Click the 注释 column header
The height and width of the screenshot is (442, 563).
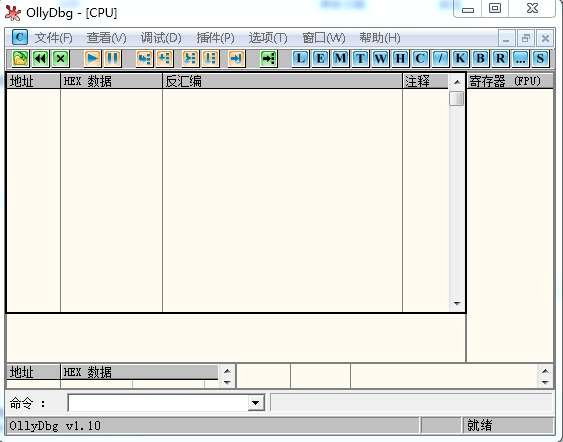(425, 81)
